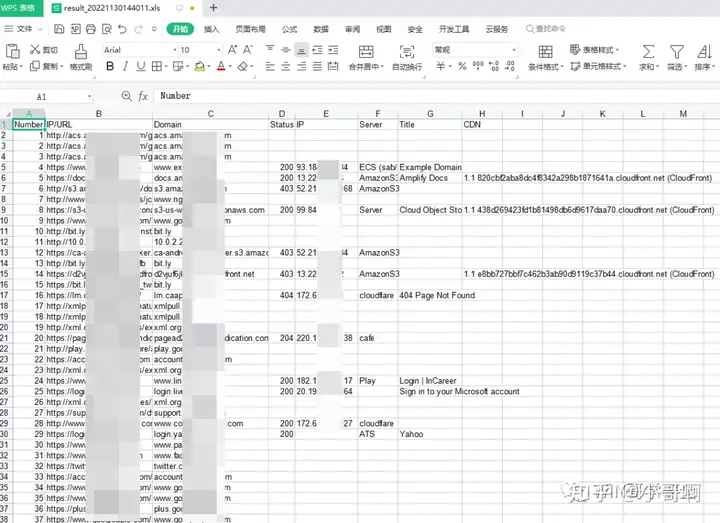Click the Merge and Center (合并居中) icon

click(366, 51)
